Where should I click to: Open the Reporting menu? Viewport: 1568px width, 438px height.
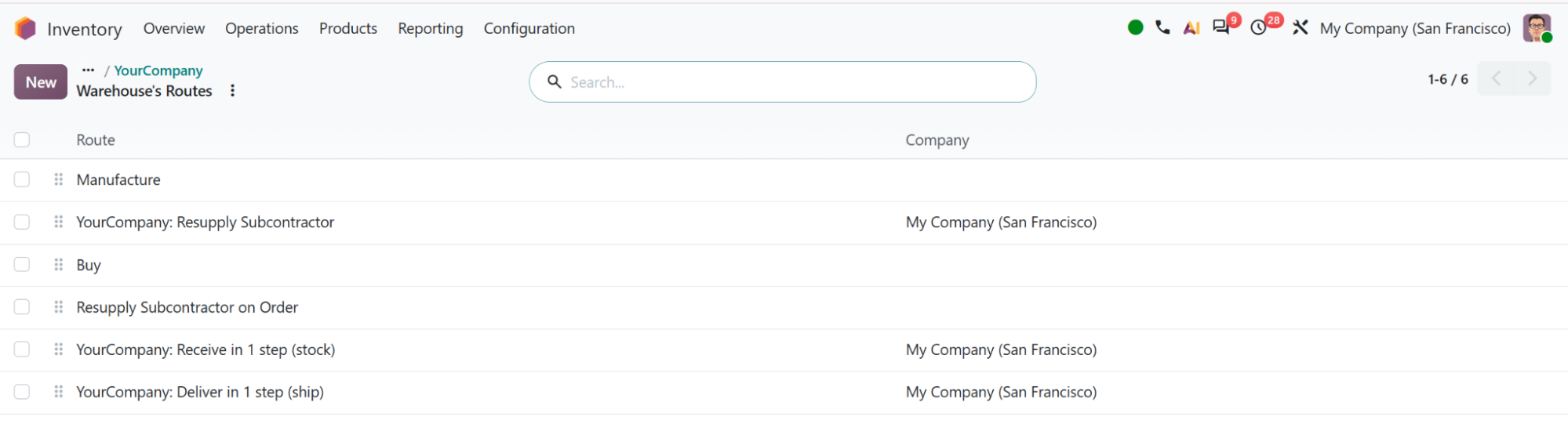(431, 28)
